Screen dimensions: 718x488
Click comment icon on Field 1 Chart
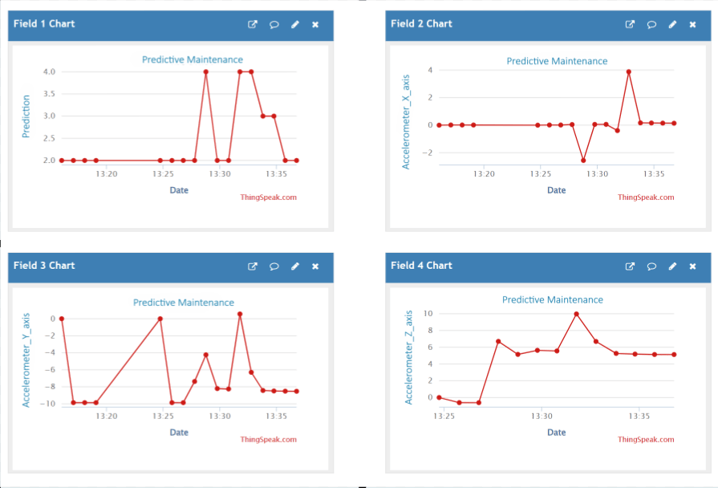274,25
